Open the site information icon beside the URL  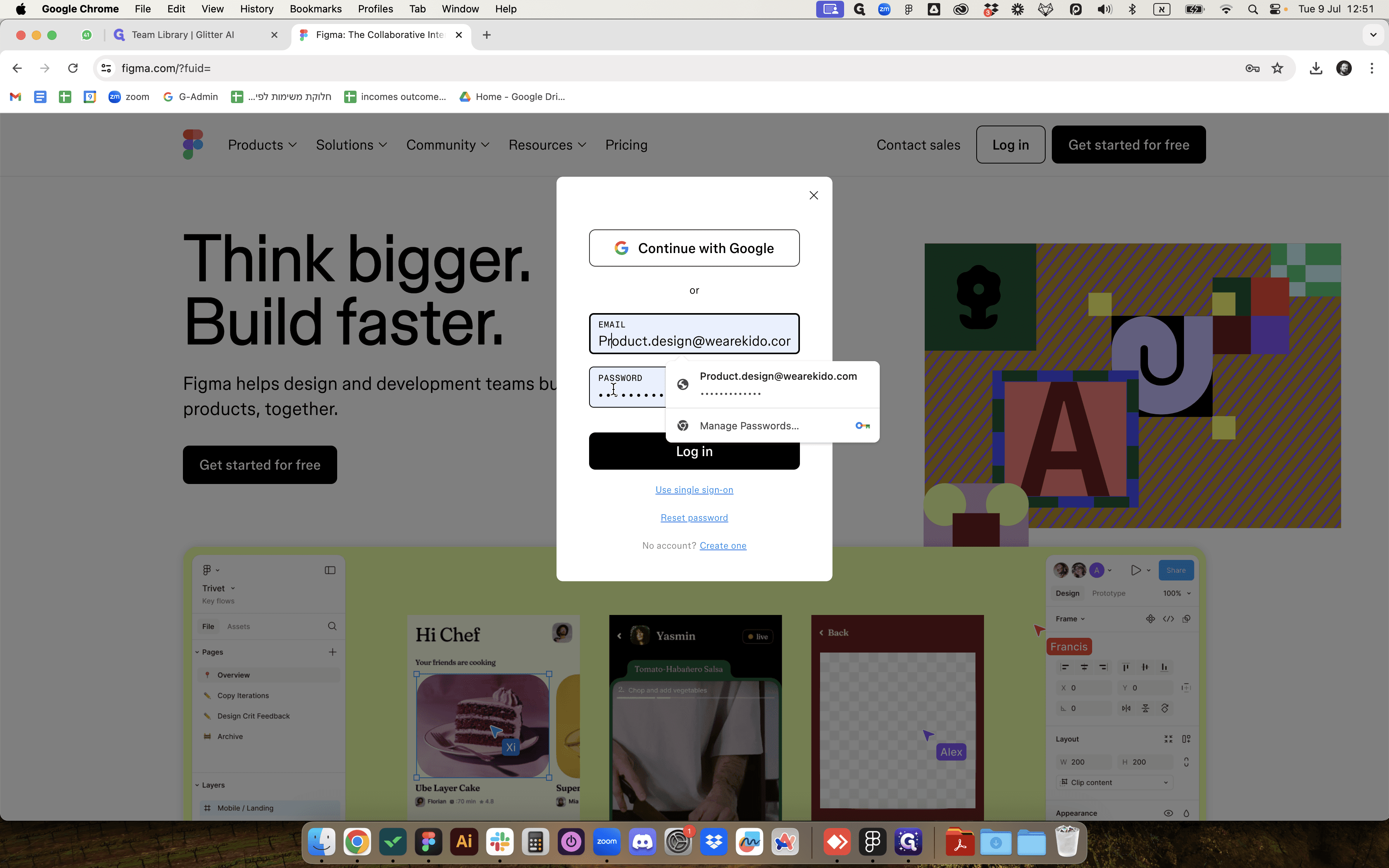[x=106, y=68]
